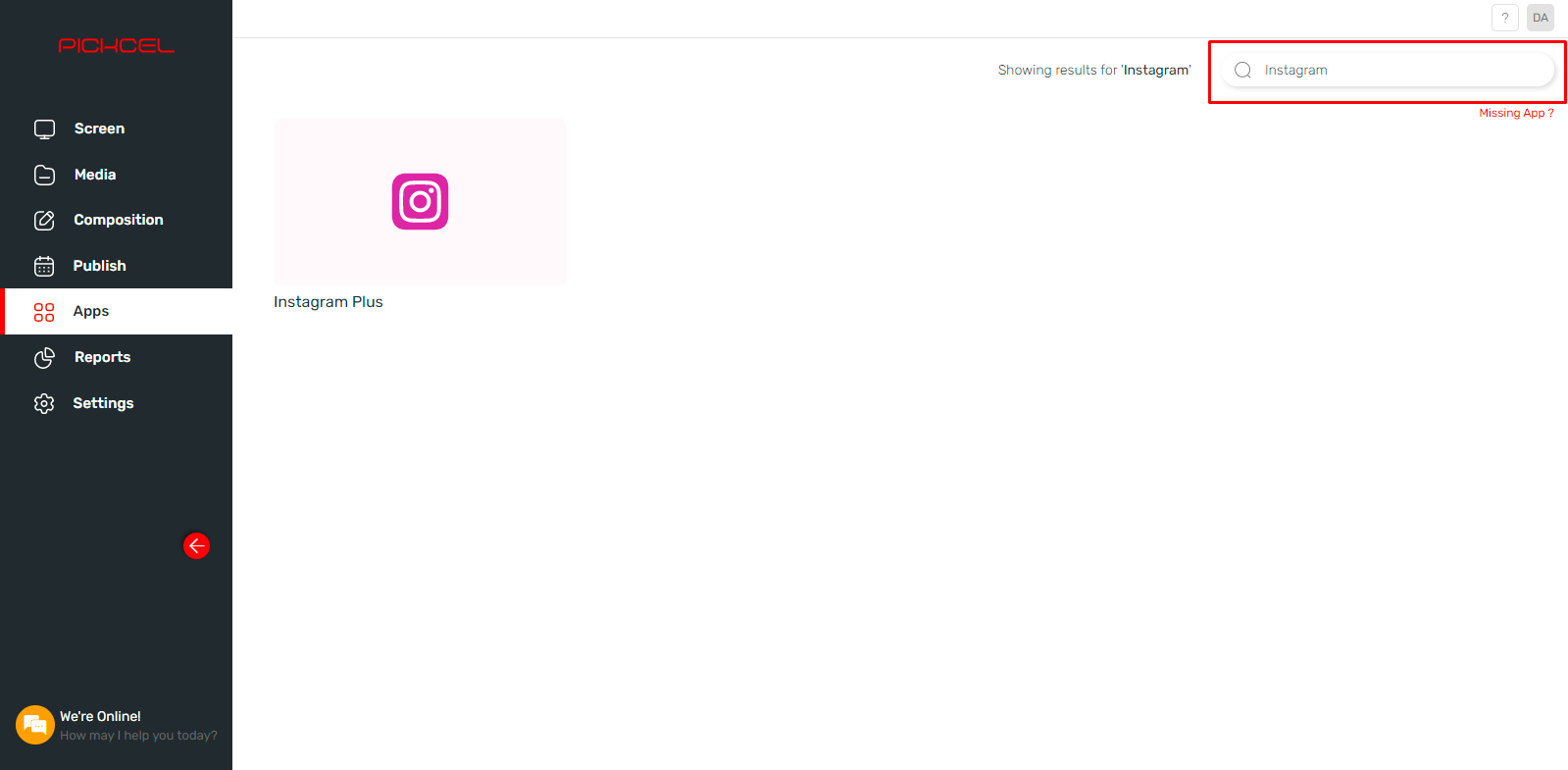The width and height of the screenshot is (1568, 770).
Task: Click the Reports pie chart icon
Action: click(44, 357)
